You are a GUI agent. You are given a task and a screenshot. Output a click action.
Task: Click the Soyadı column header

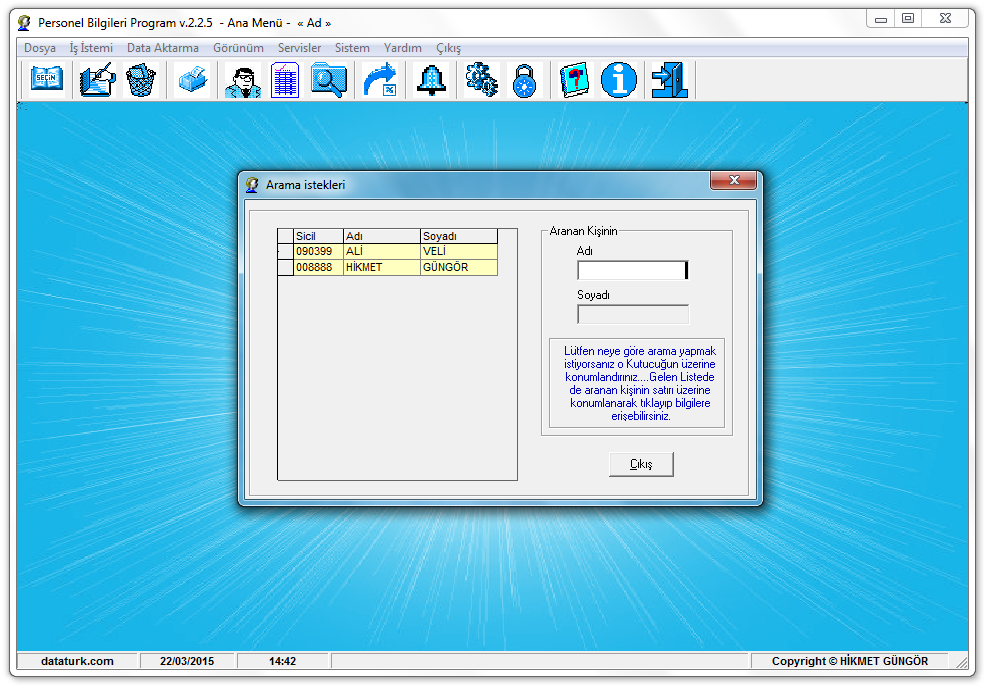(x=459, y=236)
